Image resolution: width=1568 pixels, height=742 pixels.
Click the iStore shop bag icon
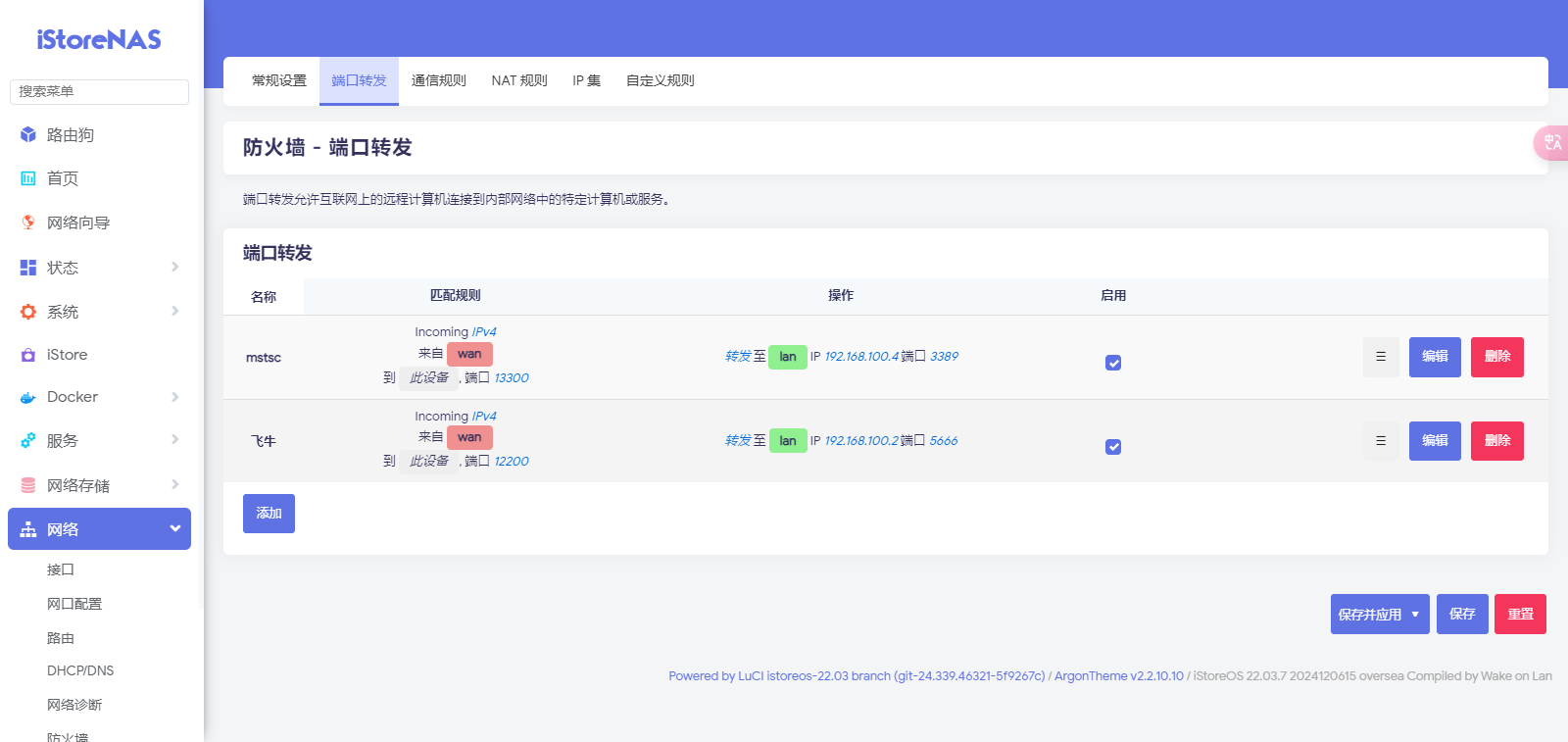pyautogui.click(x=28, y=355)
